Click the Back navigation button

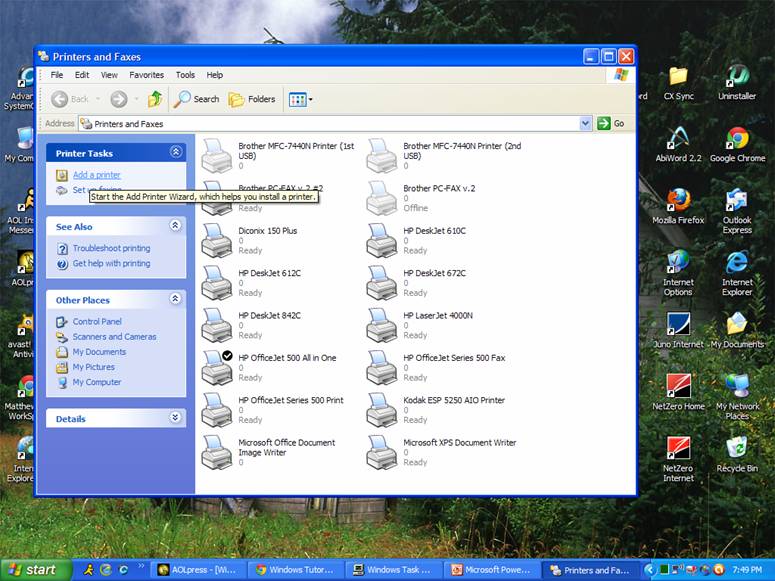70,99
